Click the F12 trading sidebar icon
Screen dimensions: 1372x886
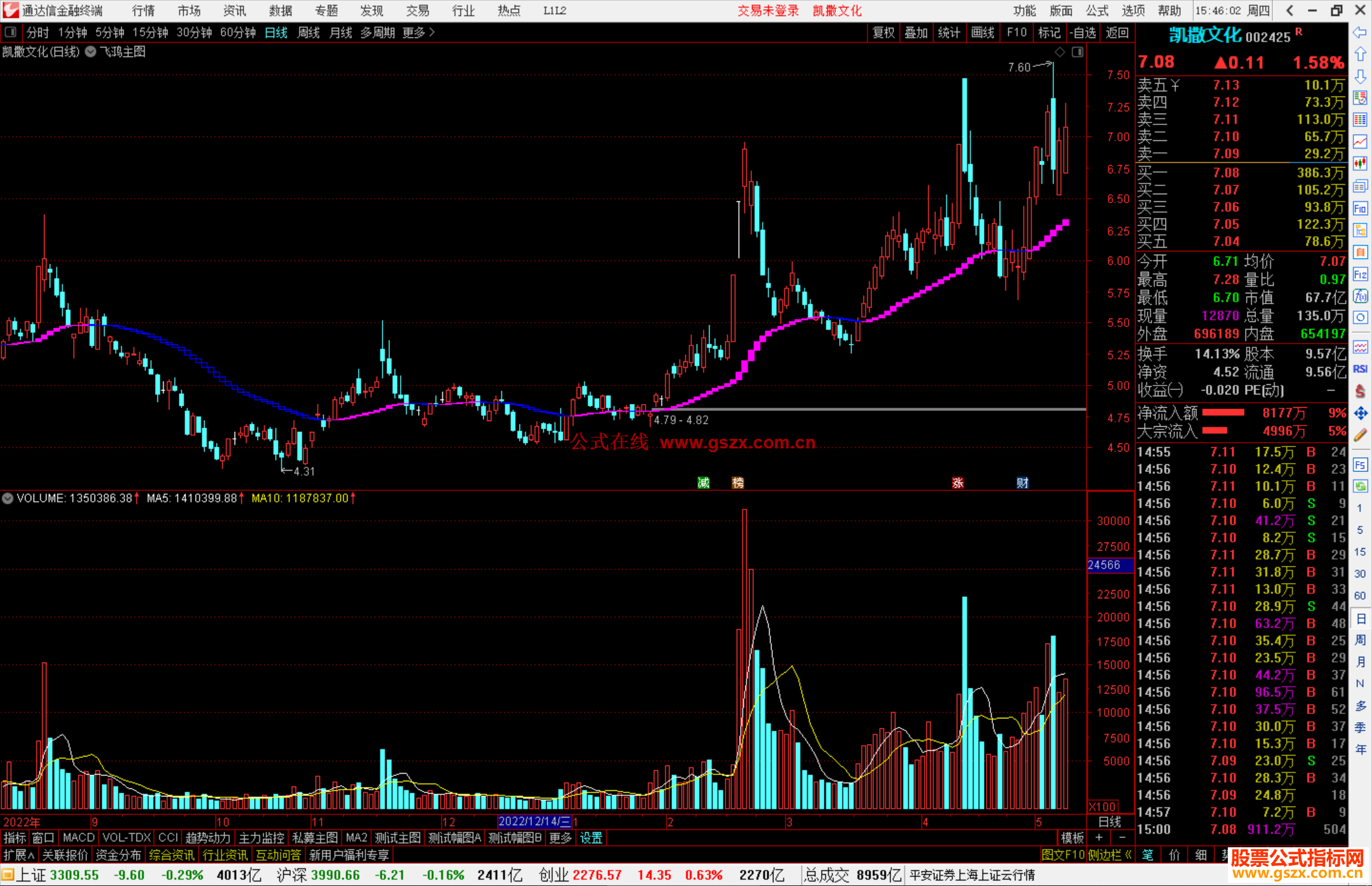pyautogui.click(x=1360, y=274)
